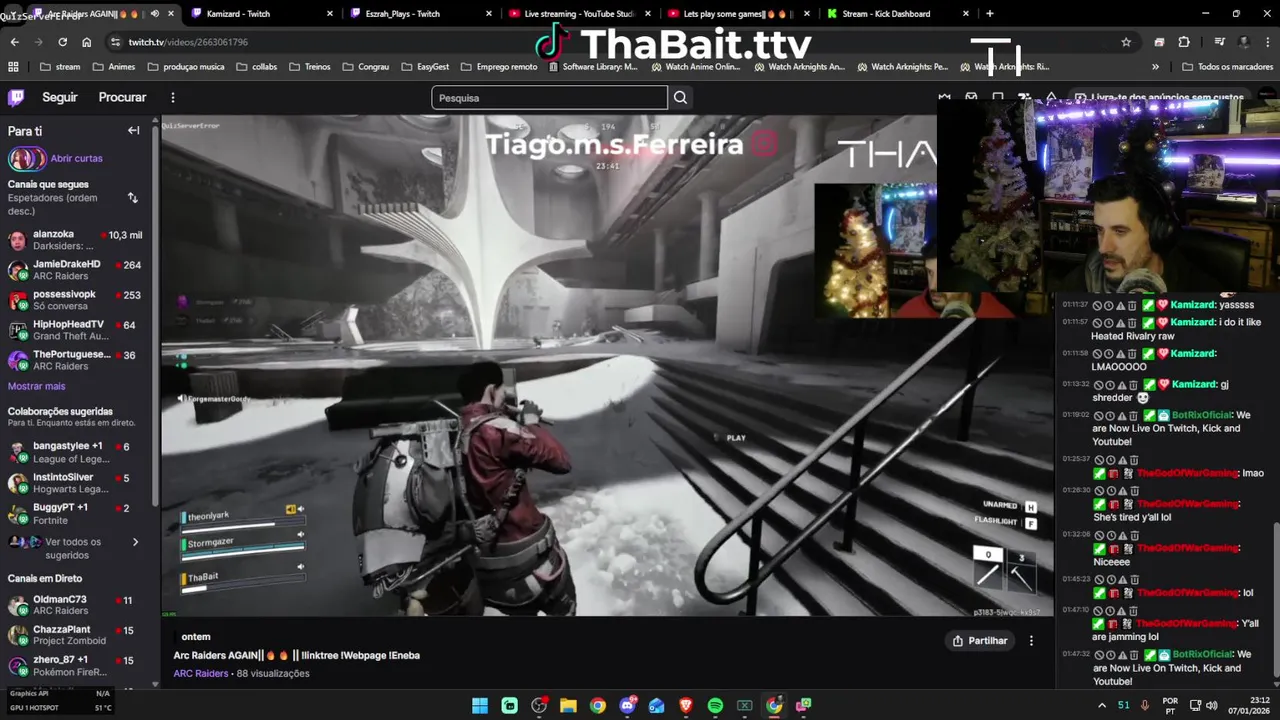1280x720 pixels.
Task: Open a new browser tab
Action: (989, 13)
